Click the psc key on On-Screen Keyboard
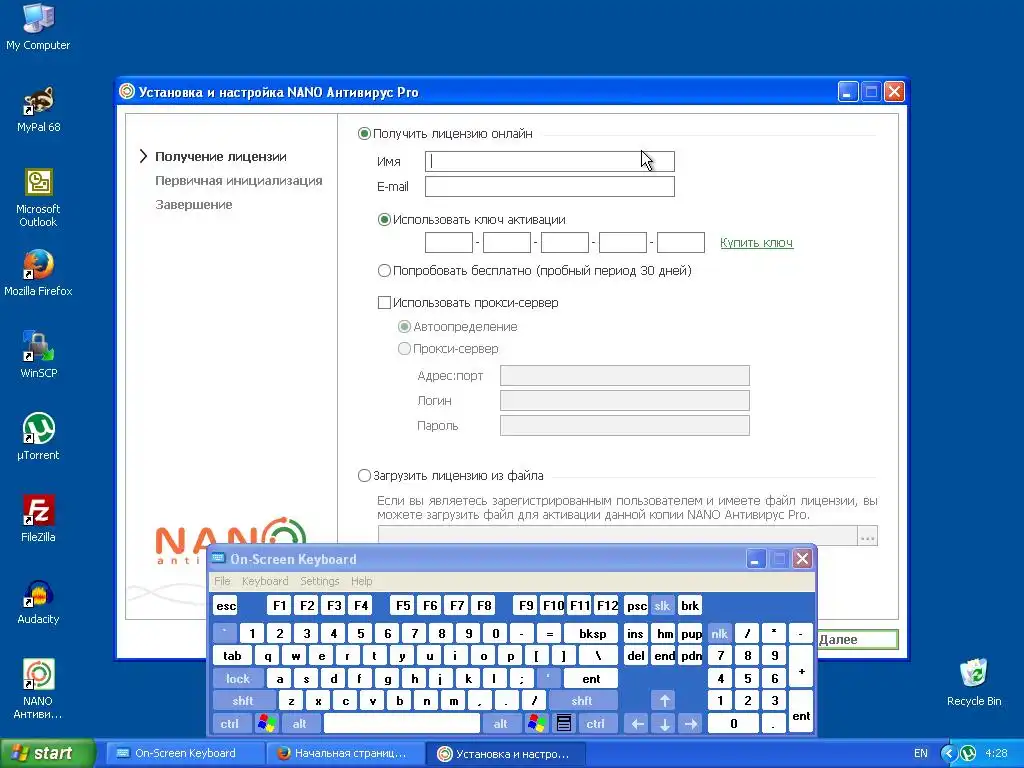This screenshot has height=768, width=1024. click(x=636, y=605)
